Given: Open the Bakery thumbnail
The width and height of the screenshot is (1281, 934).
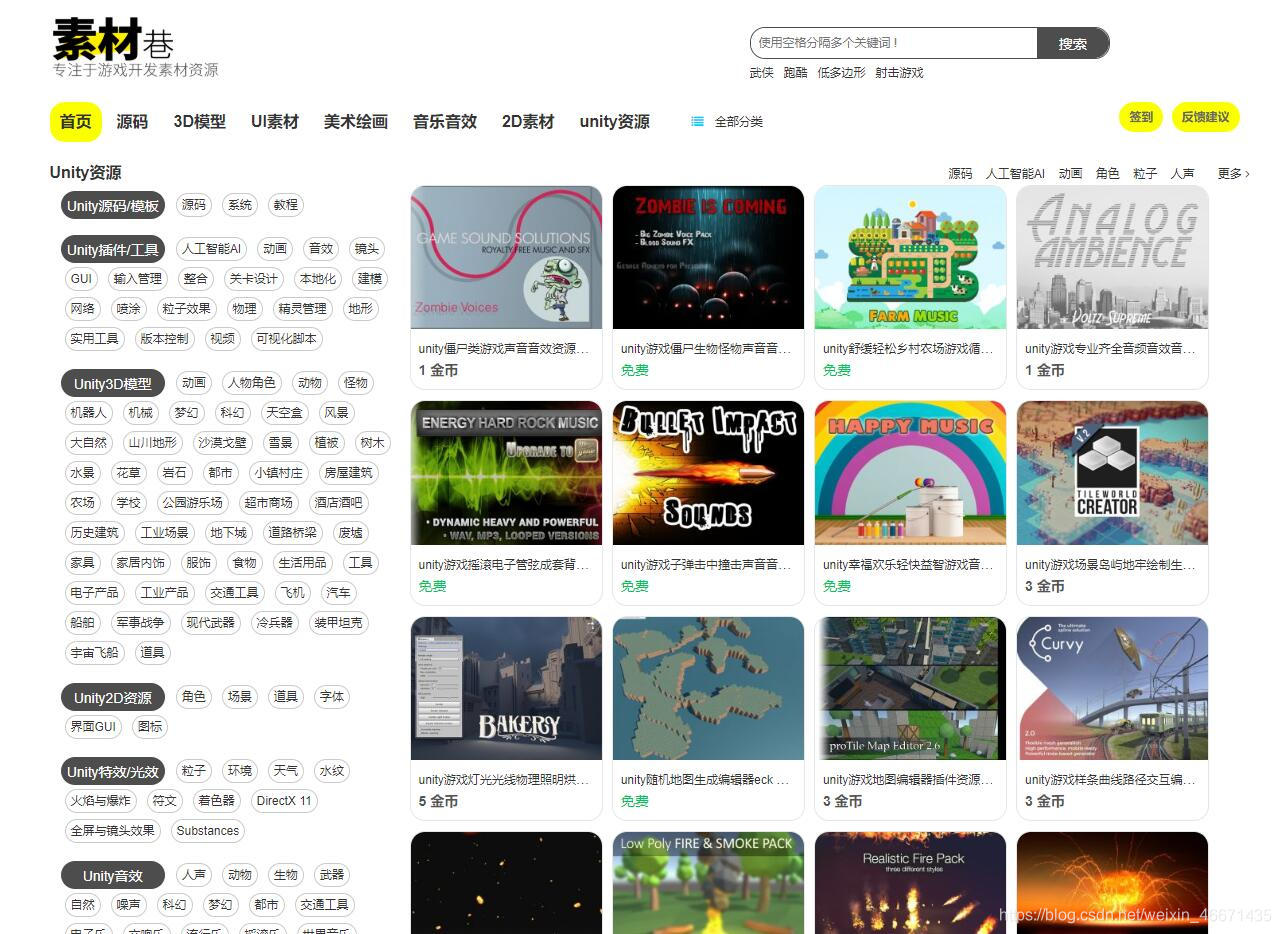Looking at the screenshot, I should click(507, 689).
